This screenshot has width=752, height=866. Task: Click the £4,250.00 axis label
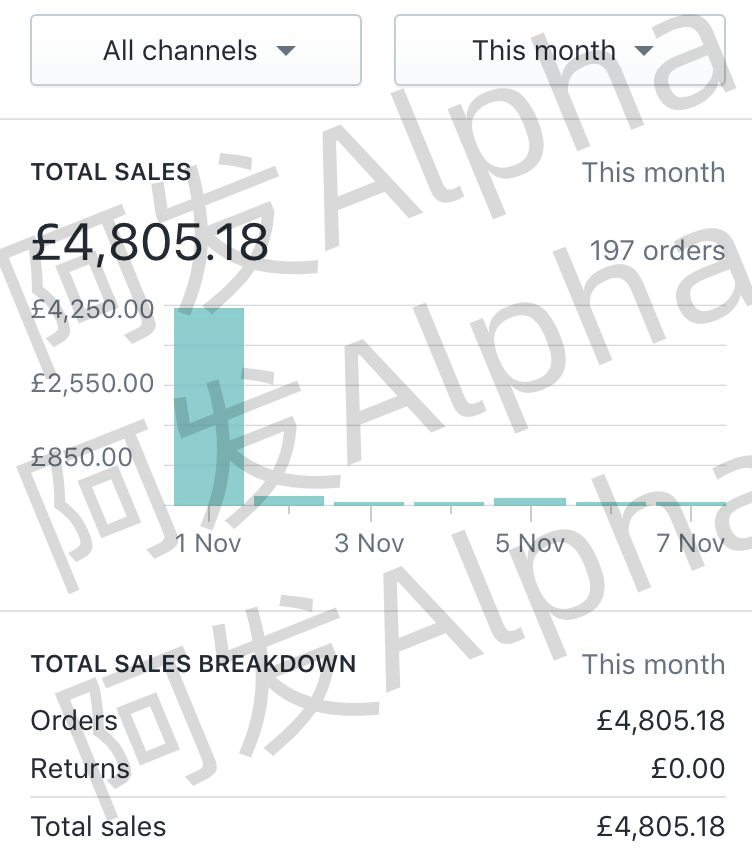coord(93,309)
